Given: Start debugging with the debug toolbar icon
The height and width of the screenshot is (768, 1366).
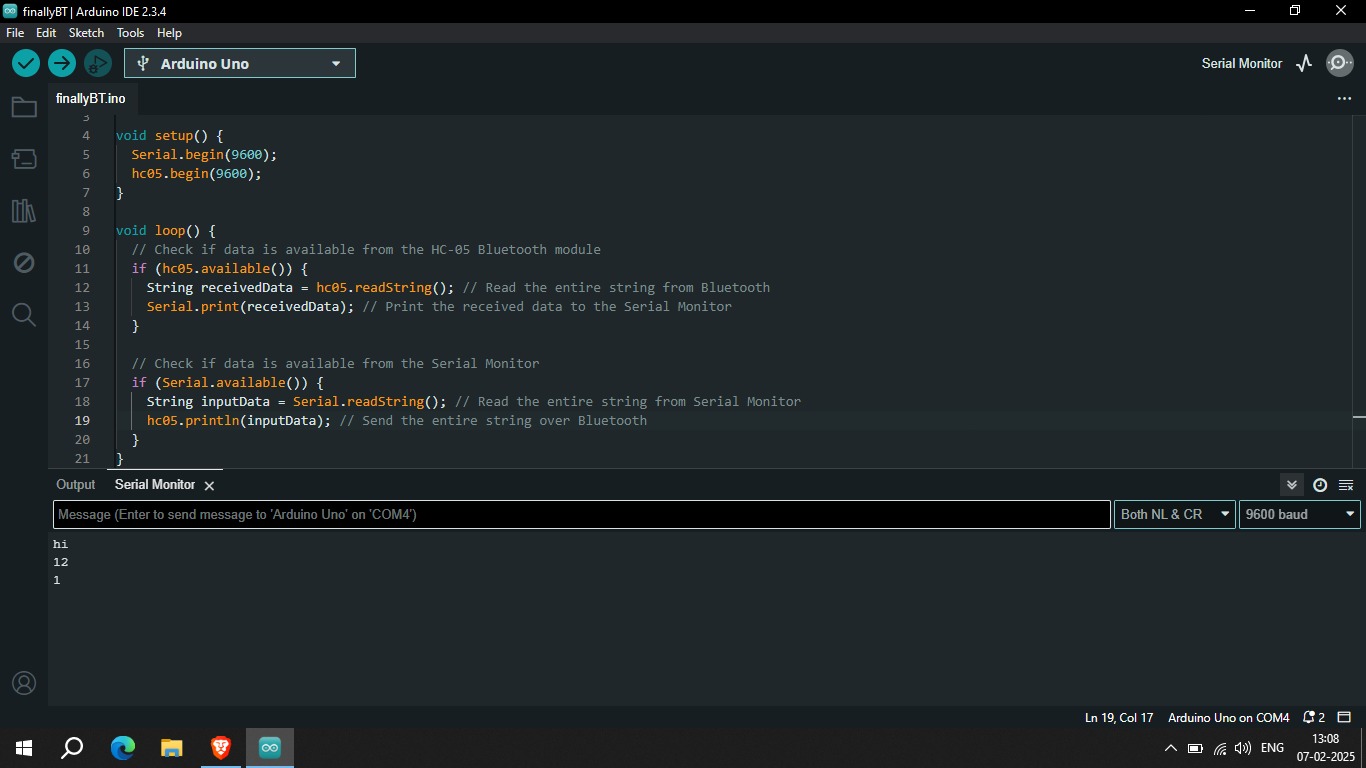Looking at the screenshot, I should pos(97,62).
